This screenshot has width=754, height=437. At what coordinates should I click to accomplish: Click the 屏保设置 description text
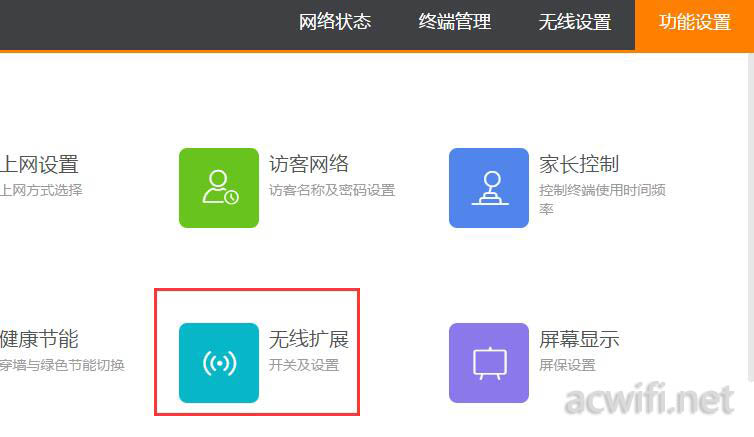pyautogui.click(x=567, y=365)
